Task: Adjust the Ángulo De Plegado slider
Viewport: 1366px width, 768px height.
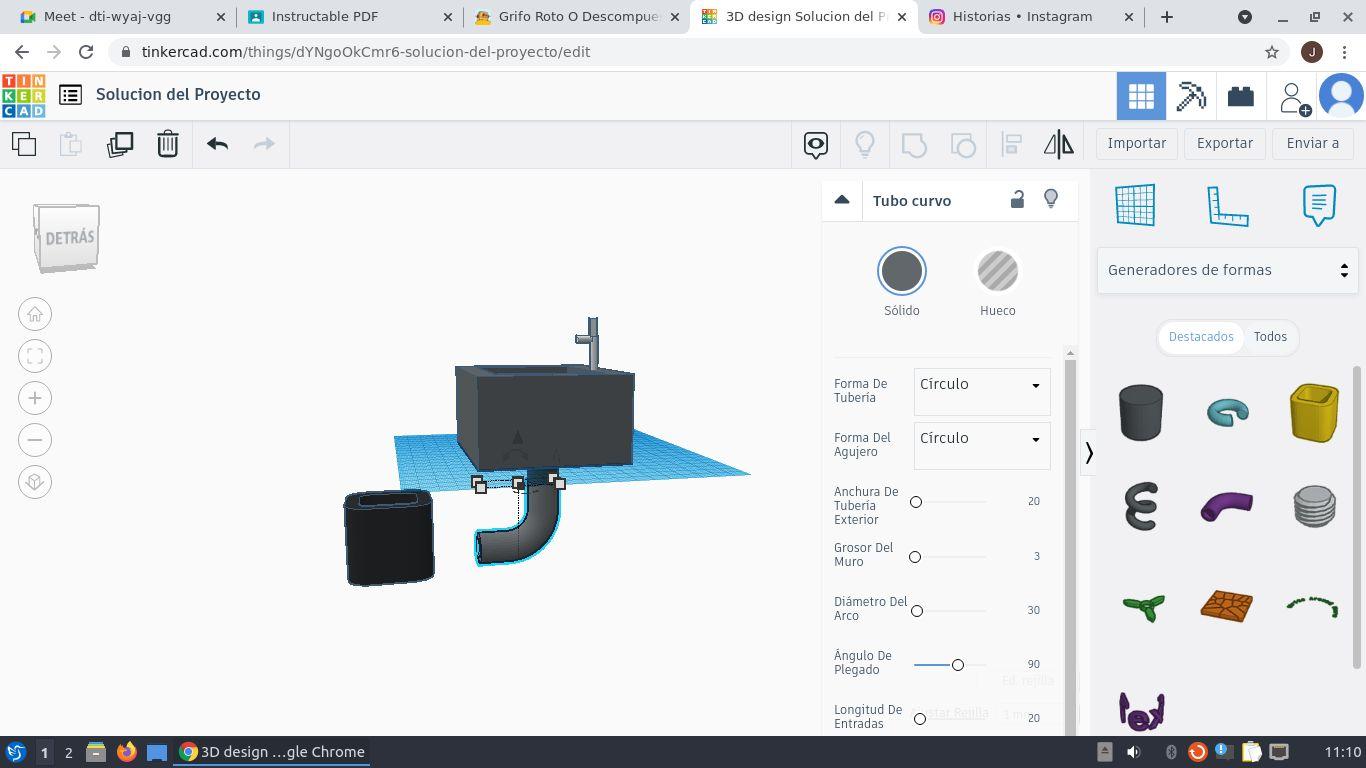Action: point(958,665)
